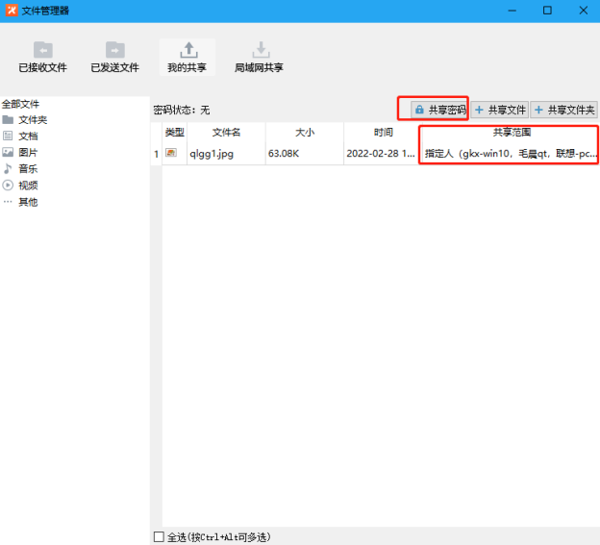
Task: Sort by 文件名 column header
Action: coord(226,132)
